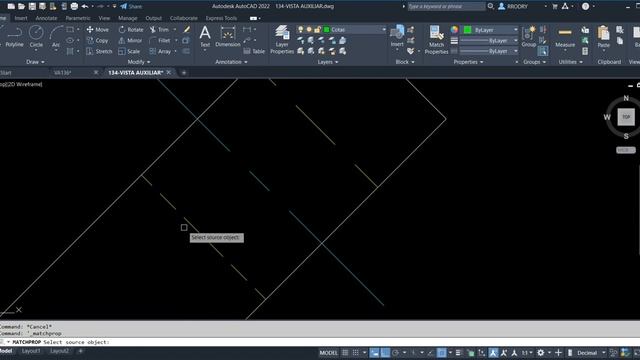The width and height of the screenshot is (640, 360).
Task: Activate the Fillet command
Action: click(160, 40)
